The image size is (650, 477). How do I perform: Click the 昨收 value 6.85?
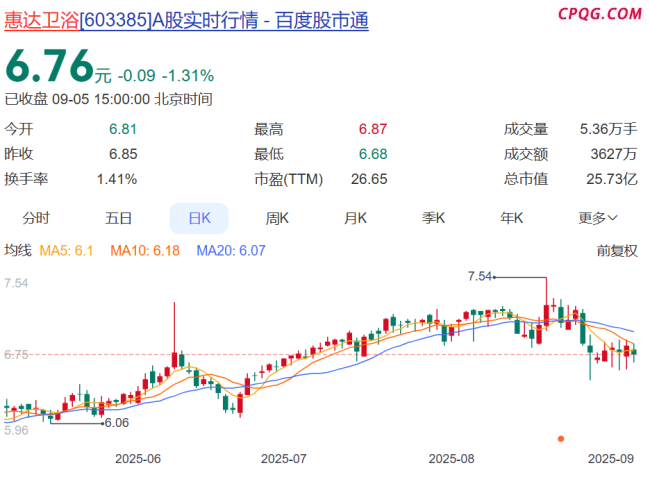pos(123,154)
